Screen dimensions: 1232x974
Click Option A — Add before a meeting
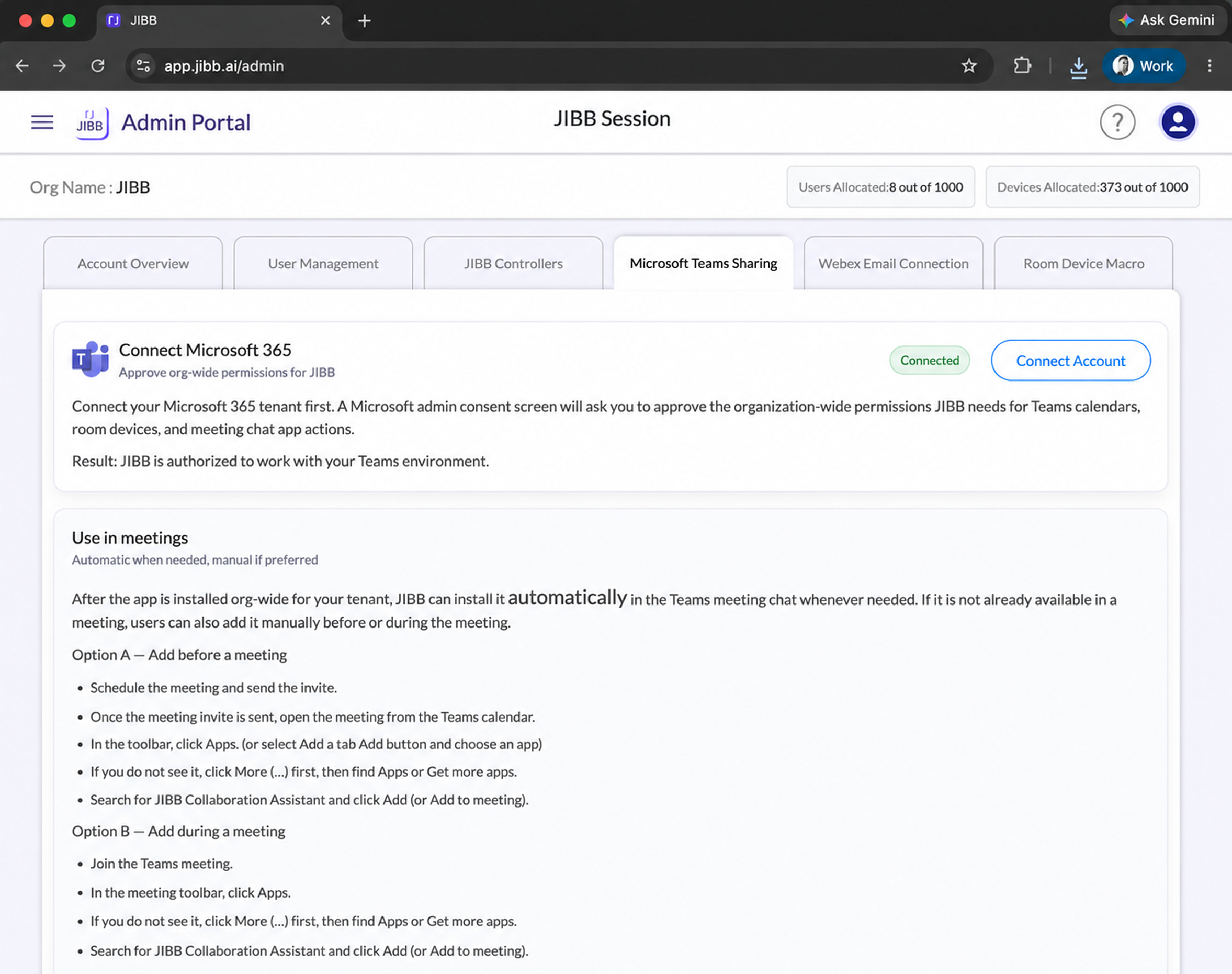(x=179, y=655)
